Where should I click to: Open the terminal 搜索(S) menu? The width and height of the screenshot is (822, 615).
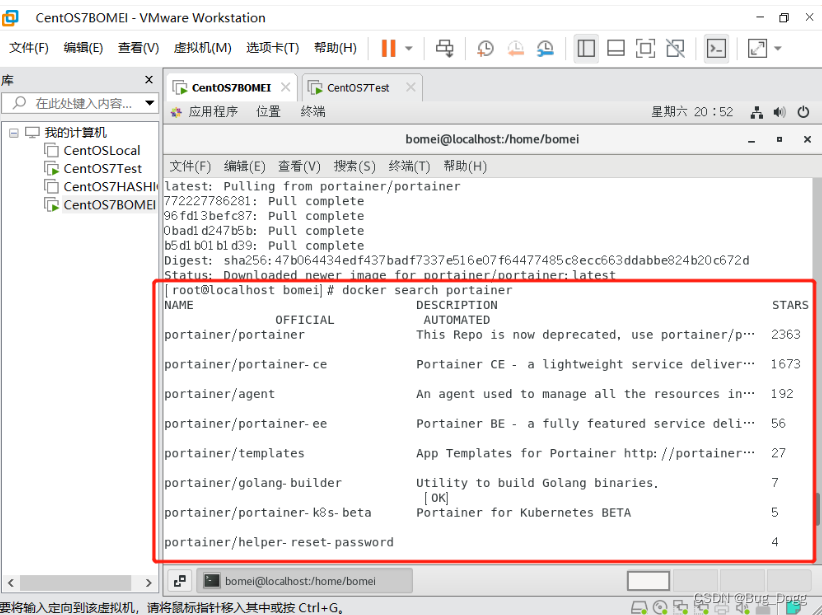[x=354, y=166]
